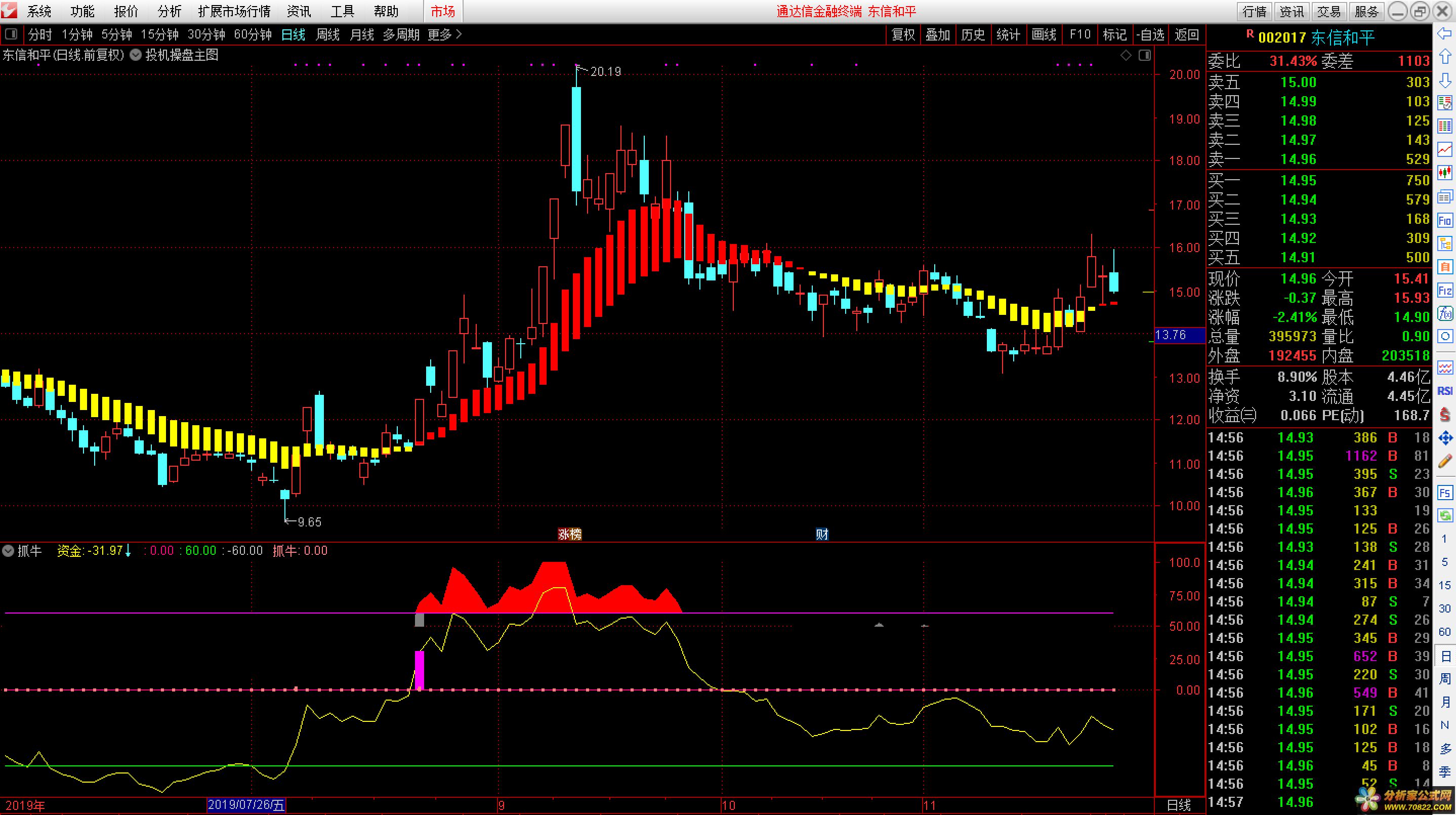This screenshot has height=815, width=1456.
Task: Open the 报价 menu
Action: [x=126, y=11]
